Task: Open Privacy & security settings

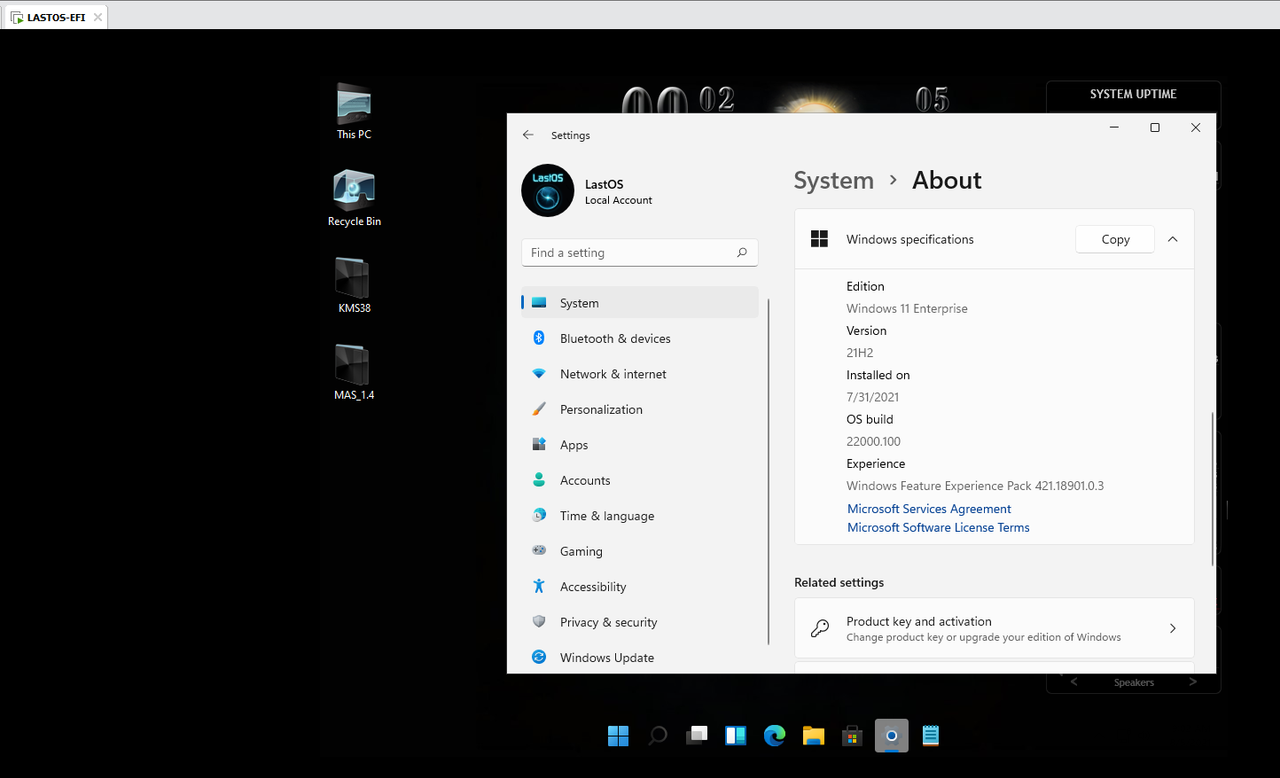Action: click(x=640, y=622)
